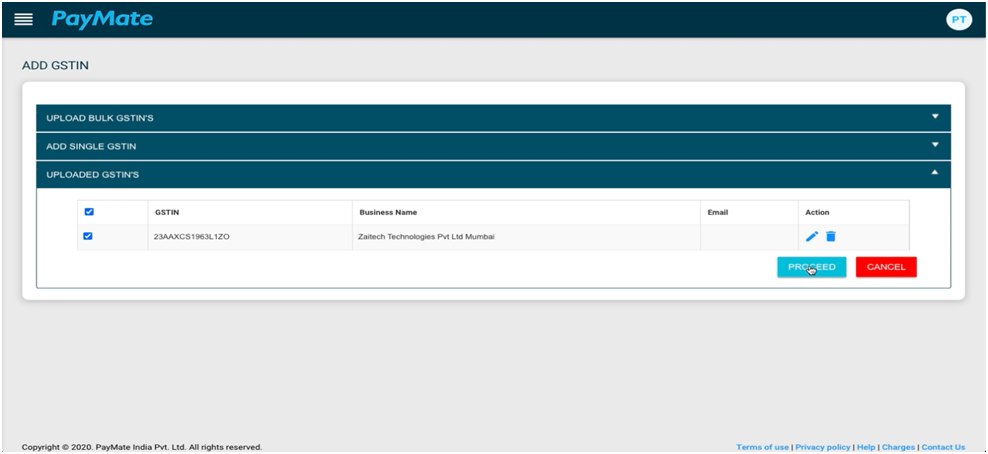Open the Contact Us footer link
Screen dimensions: 988x454
943,447
